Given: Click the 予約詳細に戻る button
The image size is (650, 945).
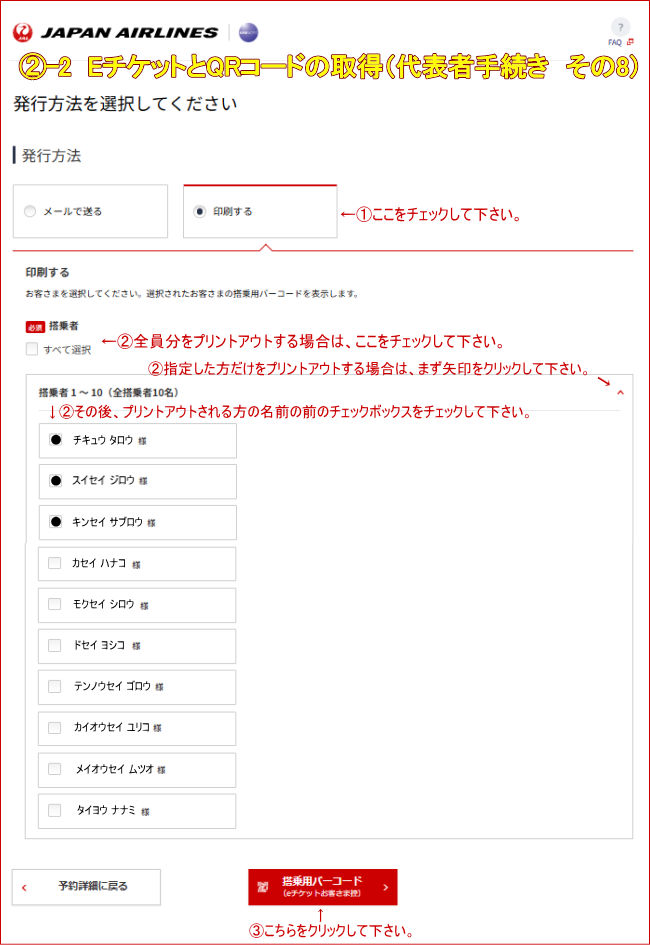Looking at the screenshot, I should click(85, 887).
